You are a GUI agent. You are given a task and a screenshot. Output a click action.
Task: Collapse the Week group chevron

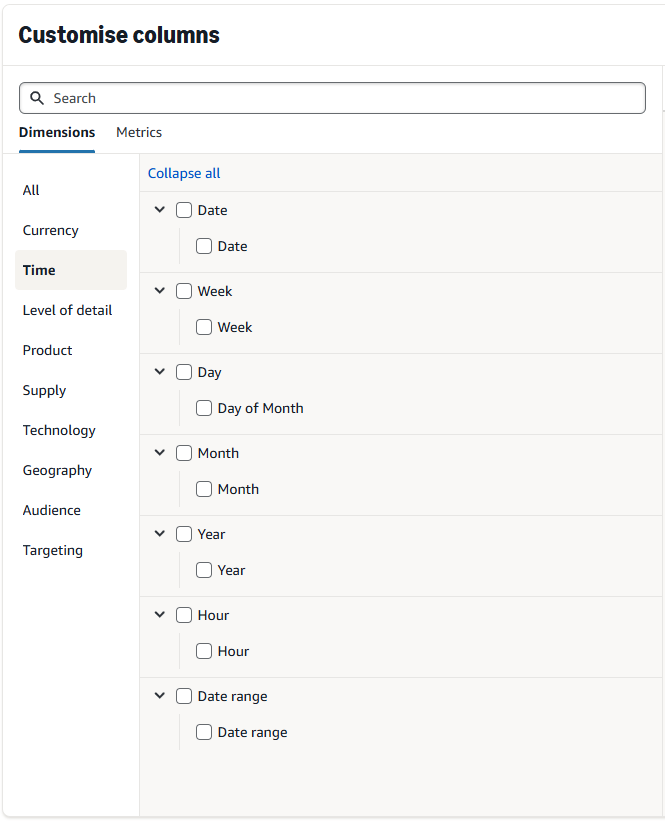pyautogui.click(x=160, y=291)
